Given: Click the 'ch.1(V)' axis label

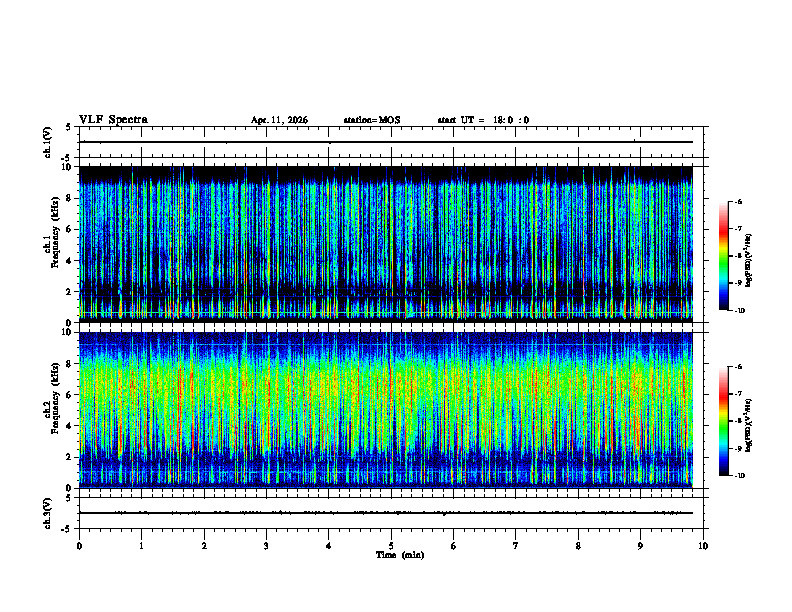Looking at the screenshot, I should tap(48, 142).
